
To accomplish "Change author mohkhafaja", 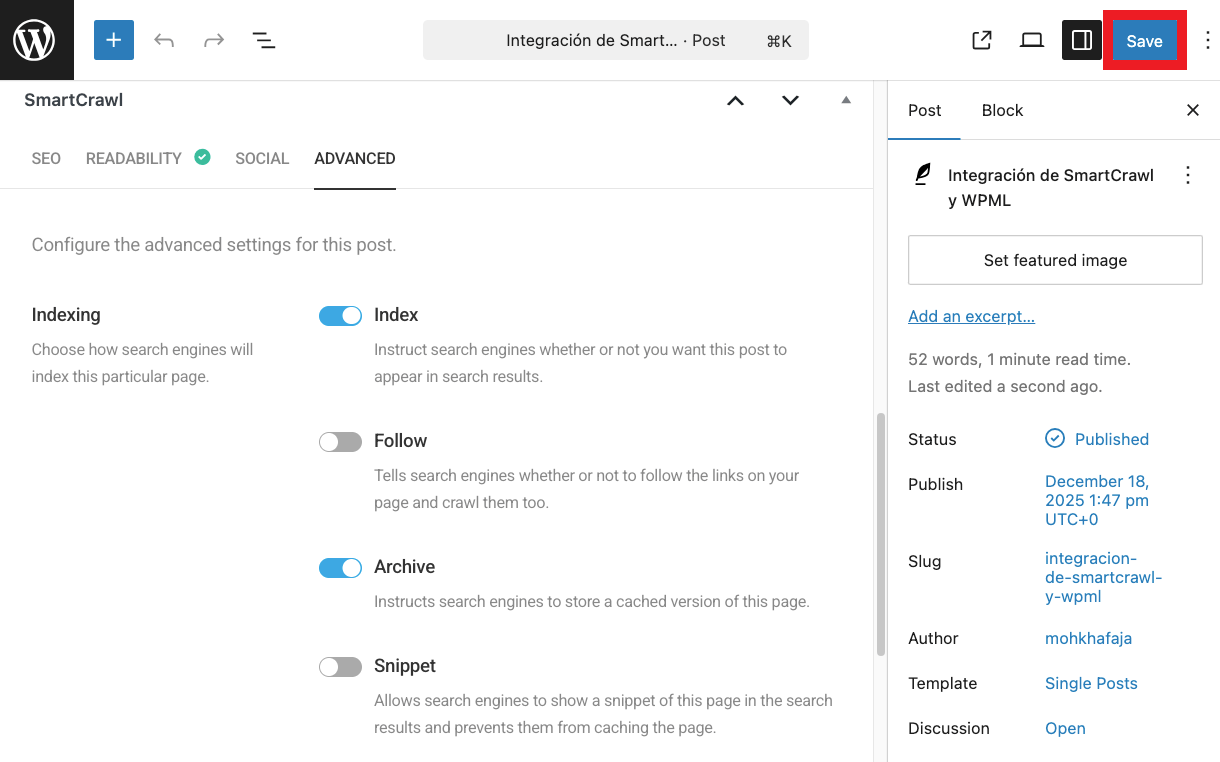I will tap(1088, 638).
